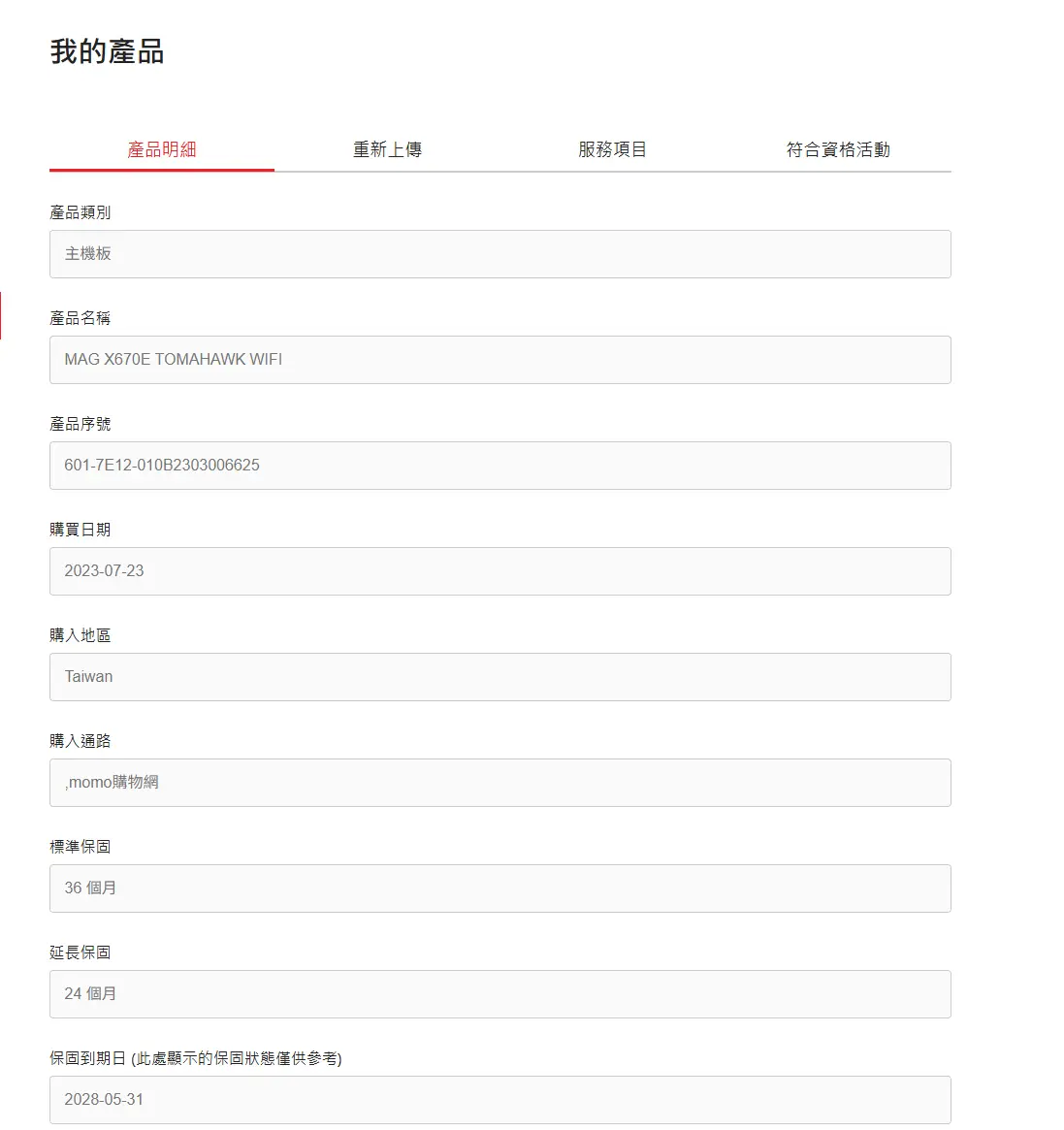Click the 36 個月 standard warranty field
Viewport: 1064px width, 1130px height.
(500, 888)
